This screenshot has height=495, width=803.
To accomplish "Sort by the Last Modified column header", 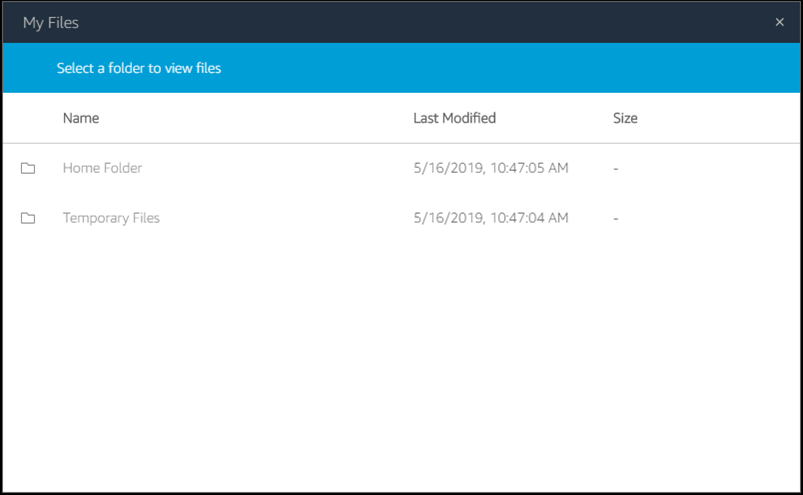I will [x=454, y=118].
